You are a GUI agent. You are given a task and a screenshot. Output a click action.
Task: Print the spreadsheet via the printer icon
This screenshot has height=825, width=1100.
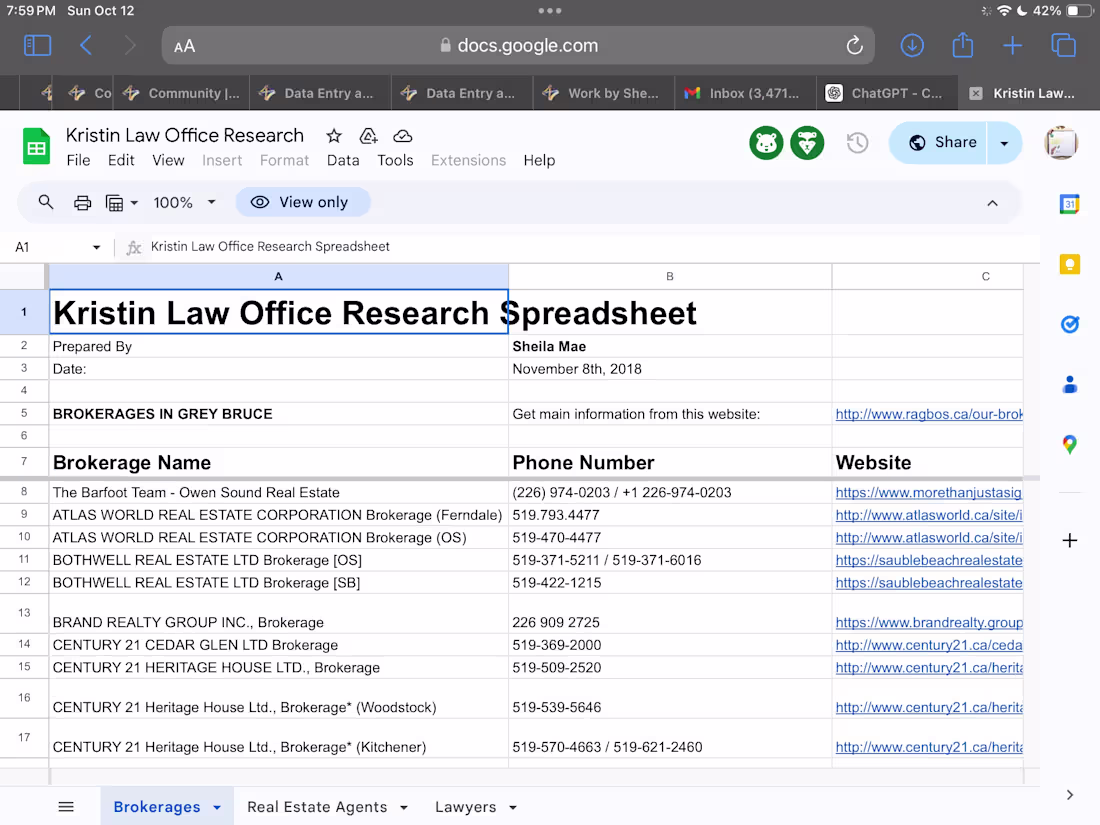click(x=82, y=202)
